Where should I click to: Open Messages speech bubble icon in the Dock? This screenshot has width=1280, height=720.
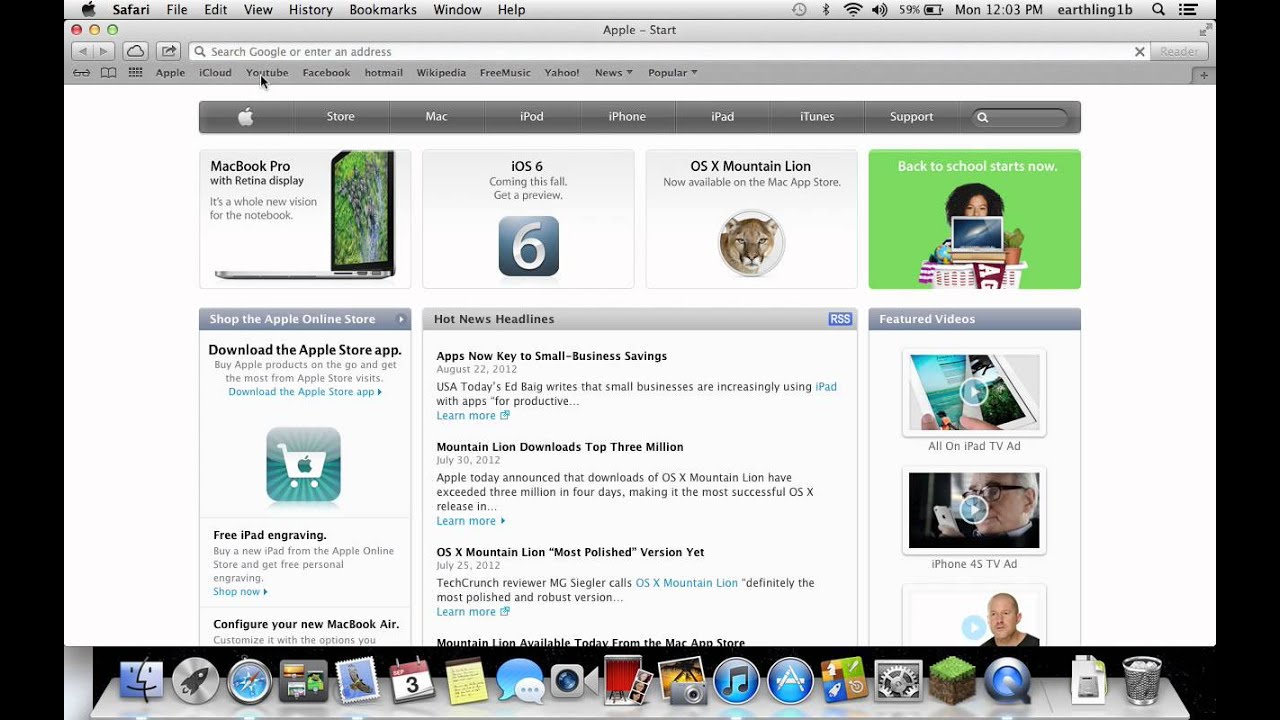[x=520, y=682]
